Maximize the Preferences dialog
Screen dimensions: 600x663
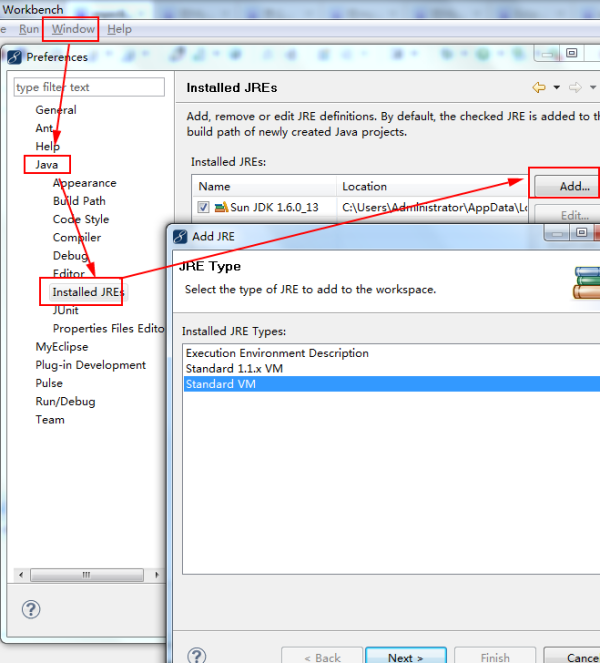tap(572, 53)
